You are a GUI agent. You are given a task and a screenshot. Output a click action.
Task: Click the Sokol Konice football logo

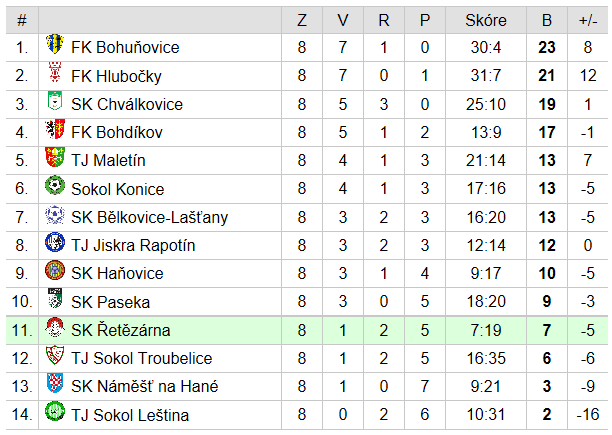tap(55, 185)
